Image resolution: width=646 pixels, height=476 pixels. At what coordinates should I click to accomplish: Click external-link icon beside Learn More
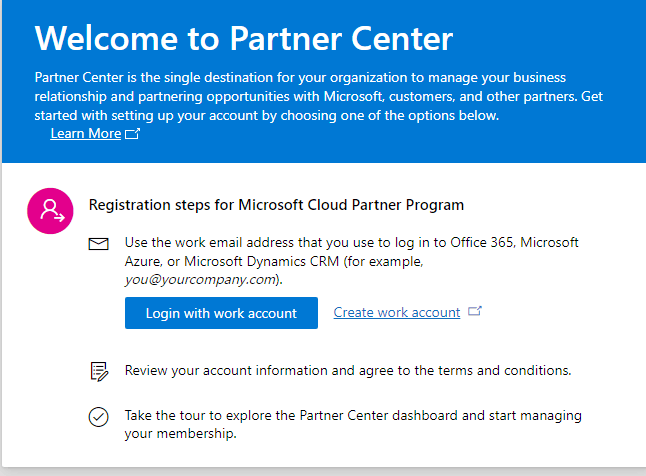133,134
